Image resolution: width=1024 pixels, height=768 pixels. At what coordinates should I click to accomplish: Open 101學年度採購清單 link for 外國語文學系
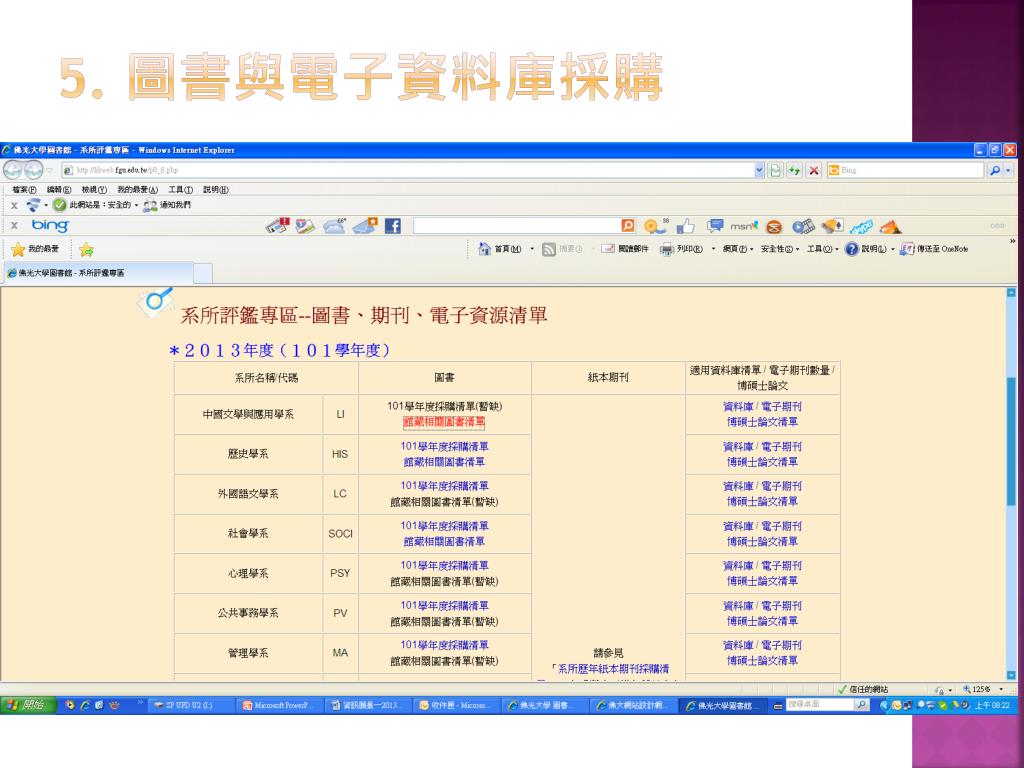[x=444, y=486]
